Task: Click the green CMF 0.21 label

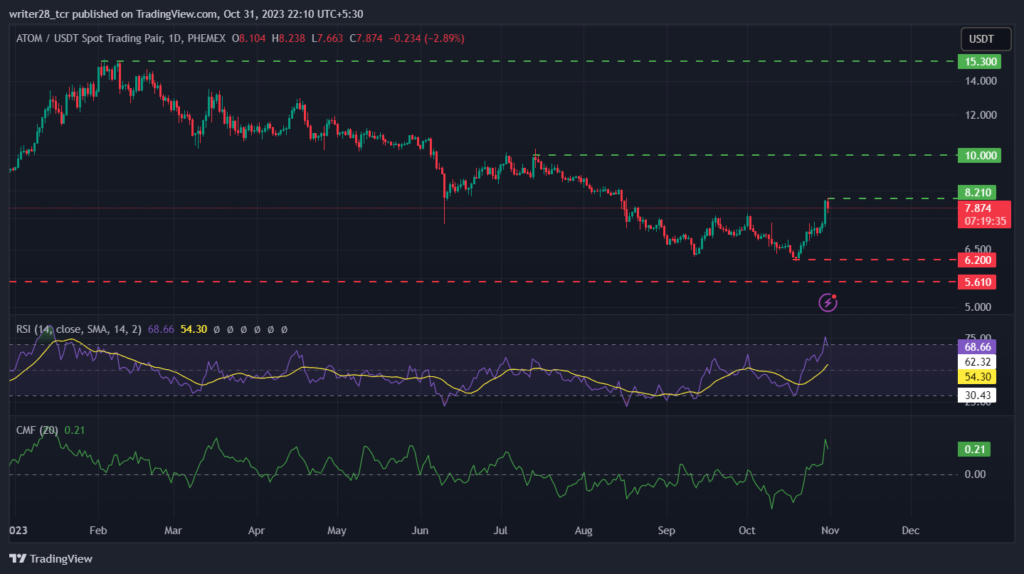Action: [974, 449]
